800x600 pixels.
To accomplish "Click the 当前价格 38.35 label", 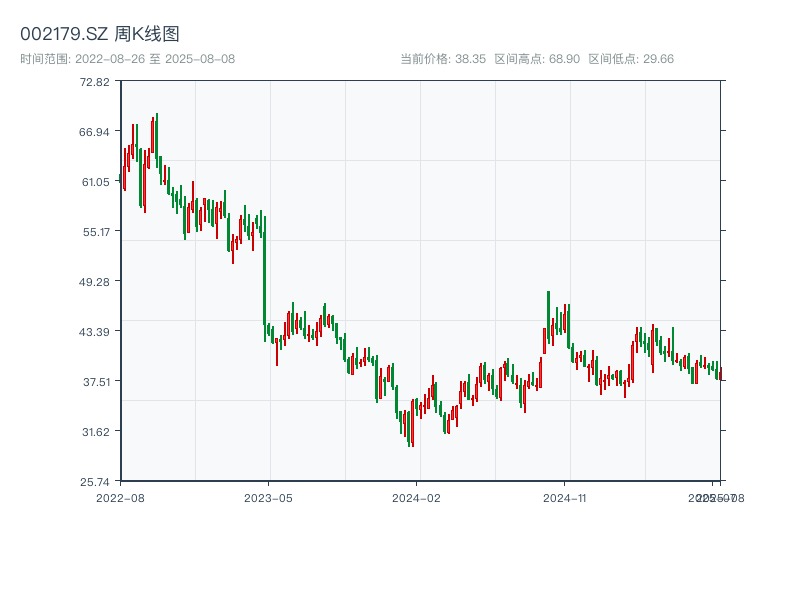I will pos(443,59).
